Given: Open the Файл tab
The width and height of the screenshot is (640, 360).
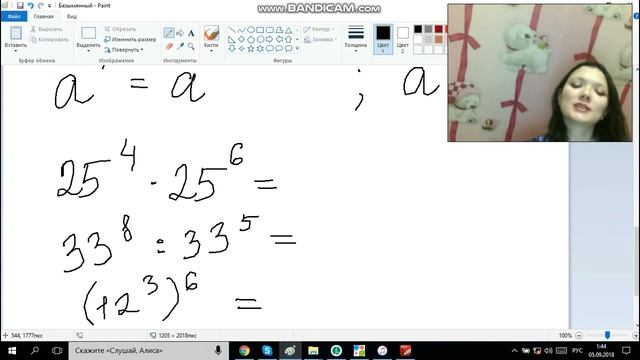Looking at the screenshot, I should [14, 16].
